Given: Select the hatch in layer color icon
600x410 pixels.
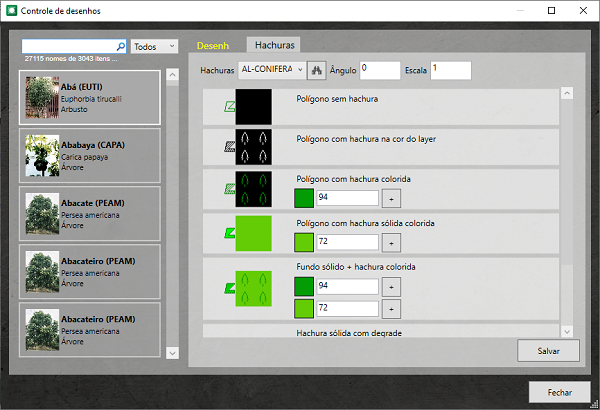Looking at the screenshot, I should (x=229, y=146).
